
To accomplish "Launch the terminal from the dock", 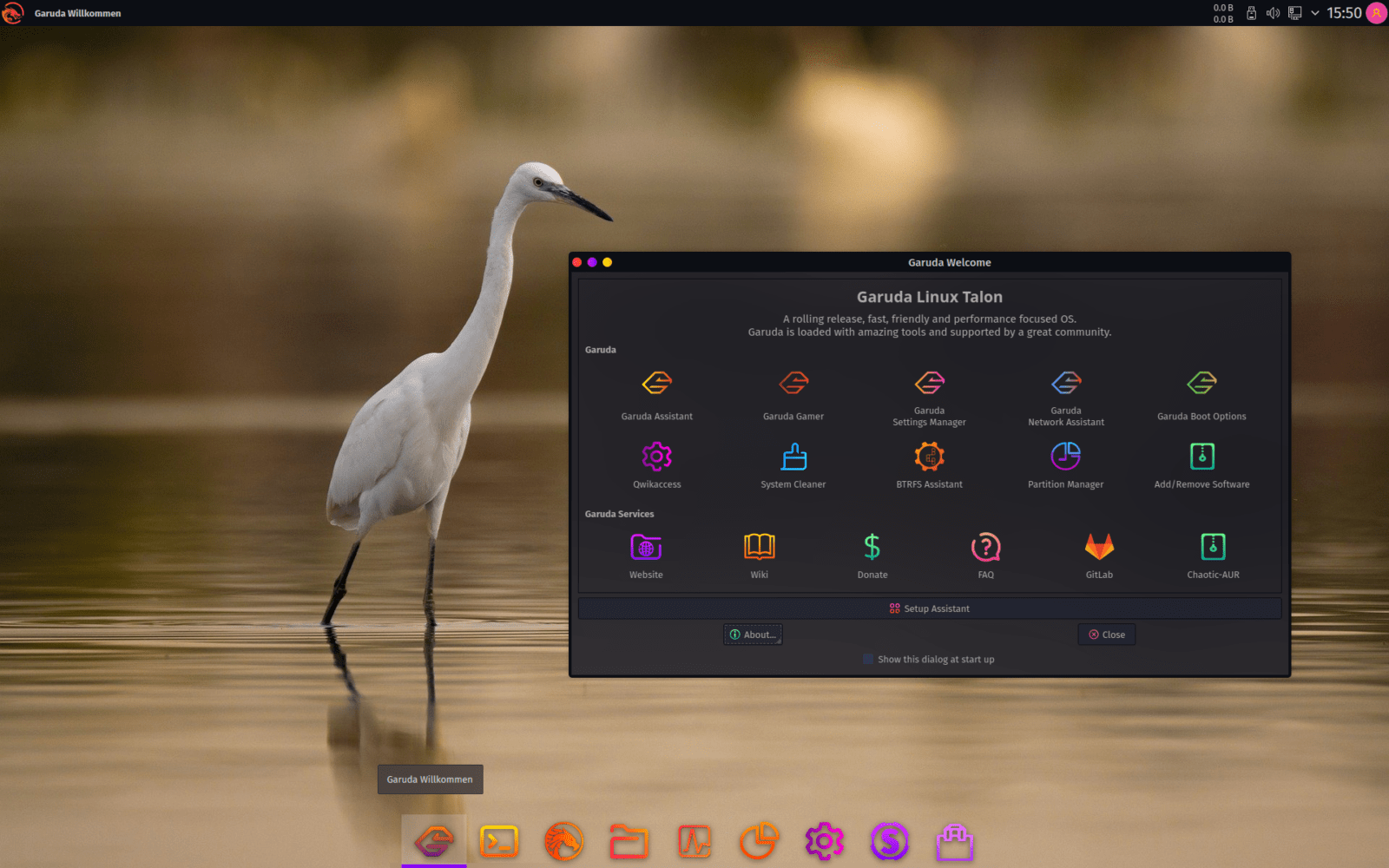I will click(499, 841).
